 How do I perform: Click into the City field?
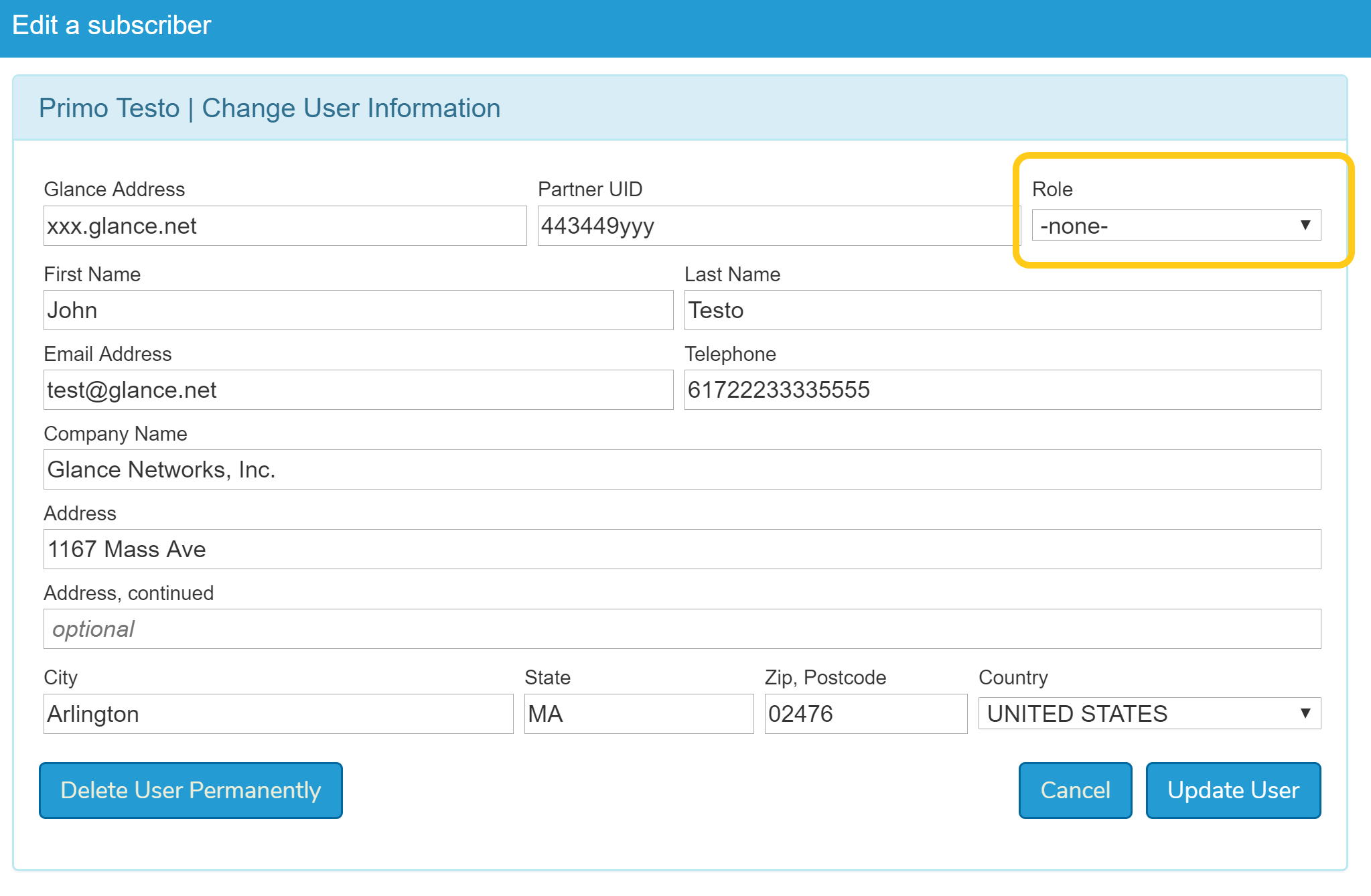(278, 714)
